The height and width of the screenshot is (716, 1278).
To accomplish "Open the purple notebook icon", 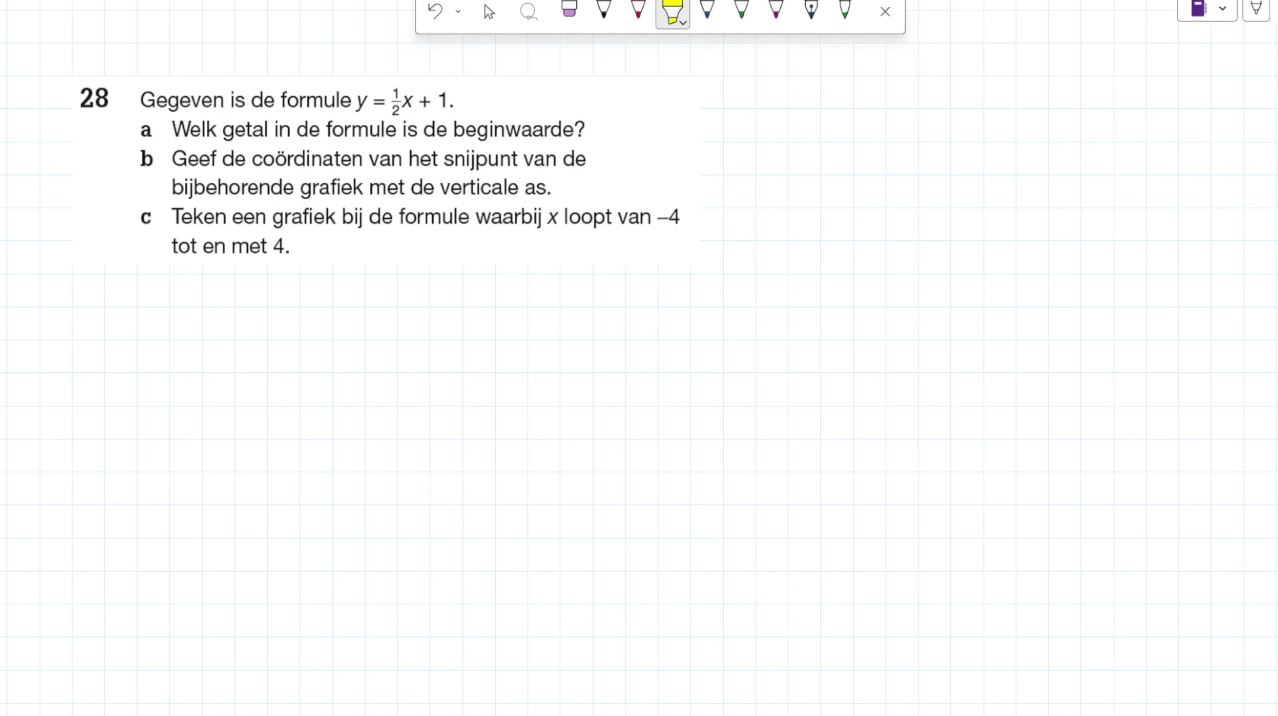I will 1198,8.
